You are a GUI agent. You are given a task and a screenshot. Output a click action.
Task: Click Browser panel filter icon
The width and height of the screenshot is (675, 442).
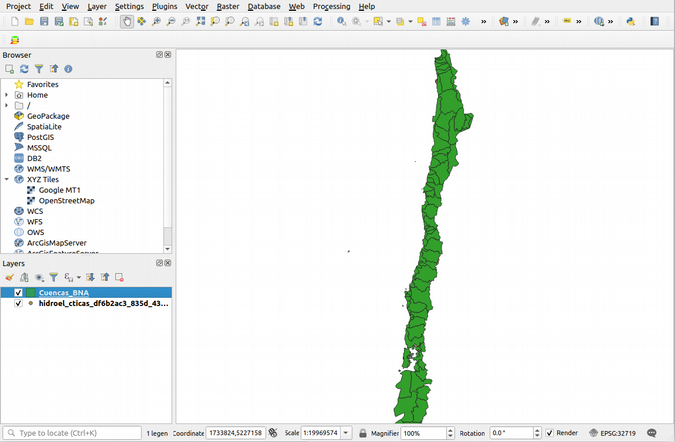[x=39, y=69]
